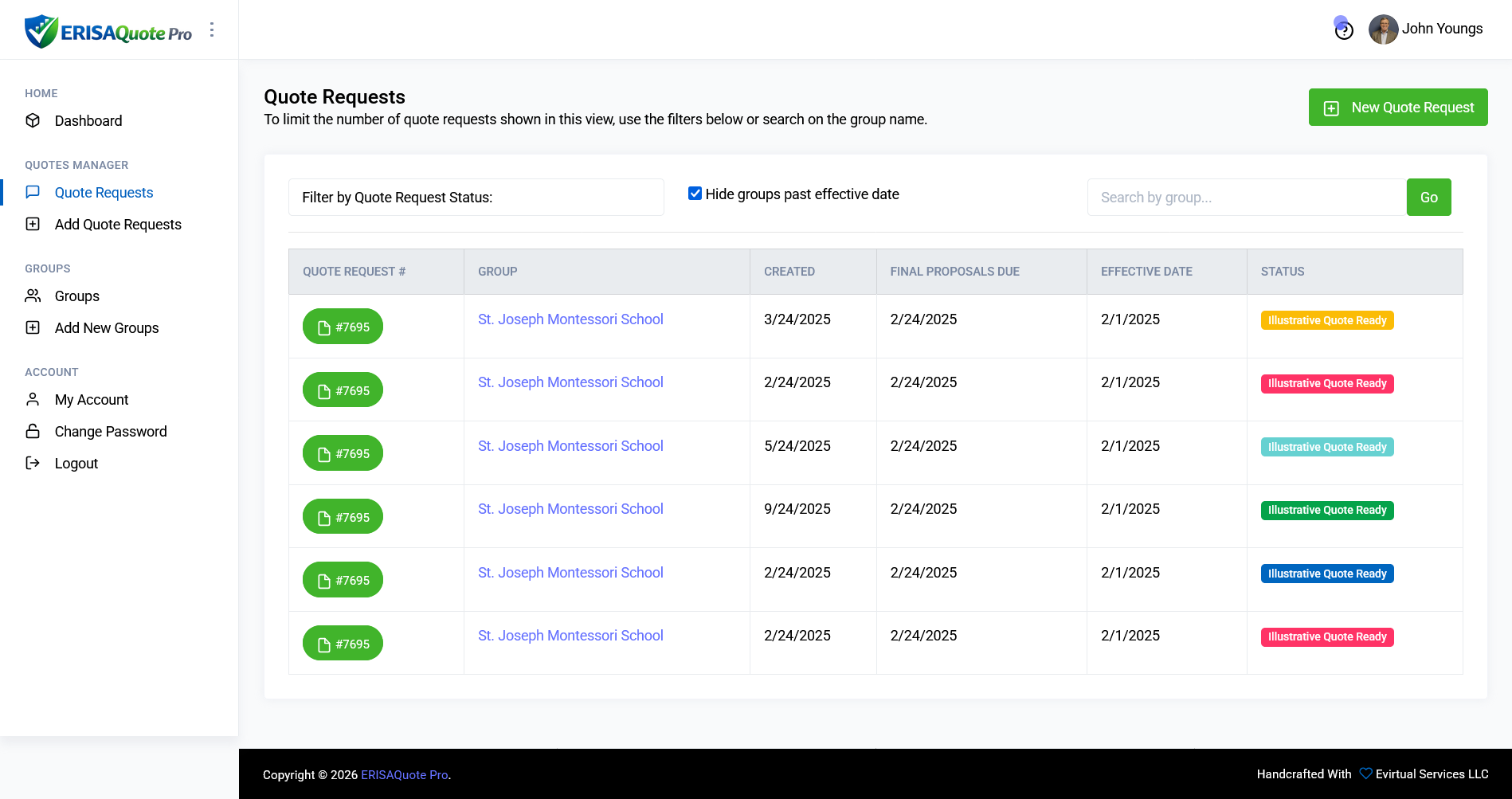
Task: Open My Account from the sidebar
Action: coord(92,400)
